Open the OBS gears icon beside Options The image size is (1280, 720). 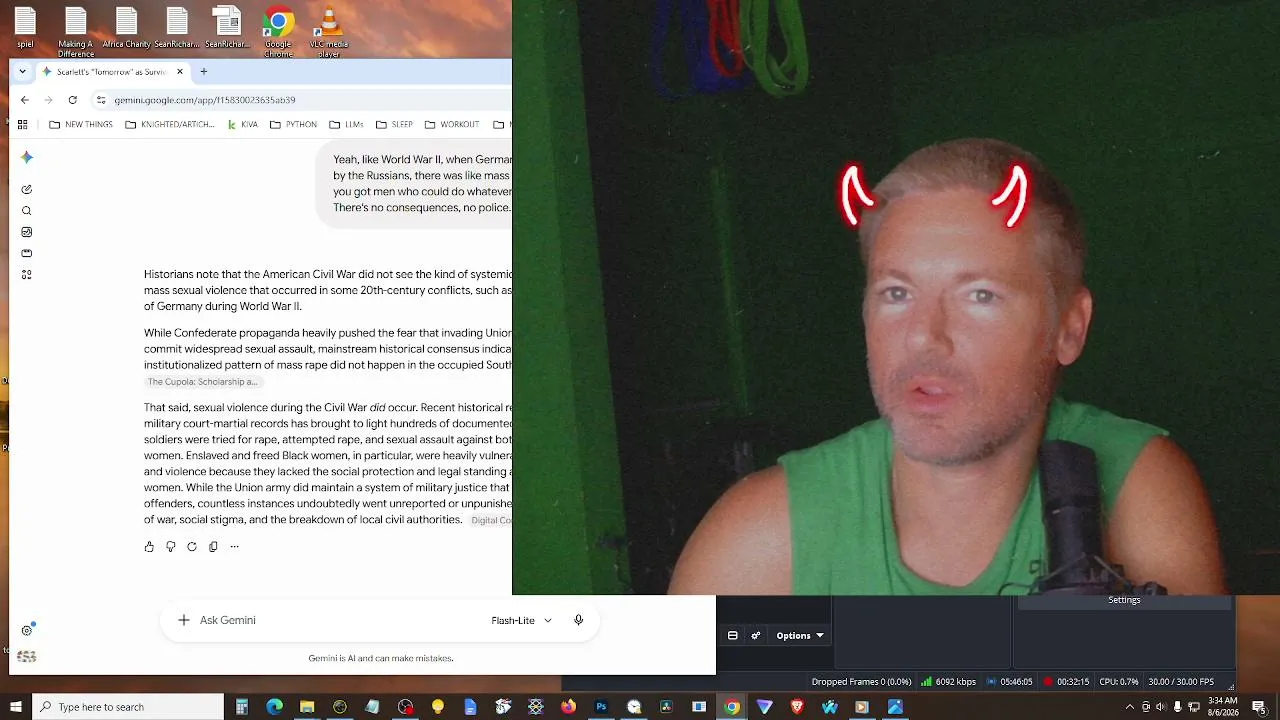click(756, 635)
